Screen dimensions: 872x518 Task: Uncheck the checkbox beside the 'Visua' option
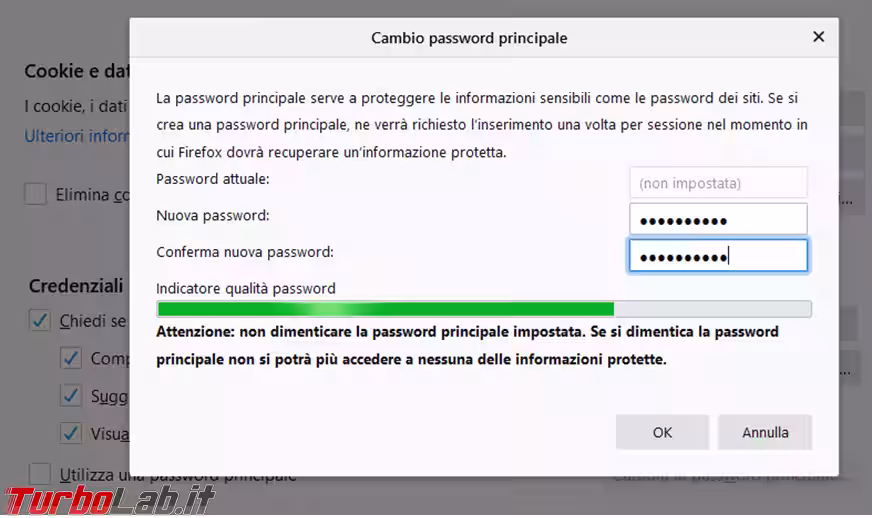(70, 433)
